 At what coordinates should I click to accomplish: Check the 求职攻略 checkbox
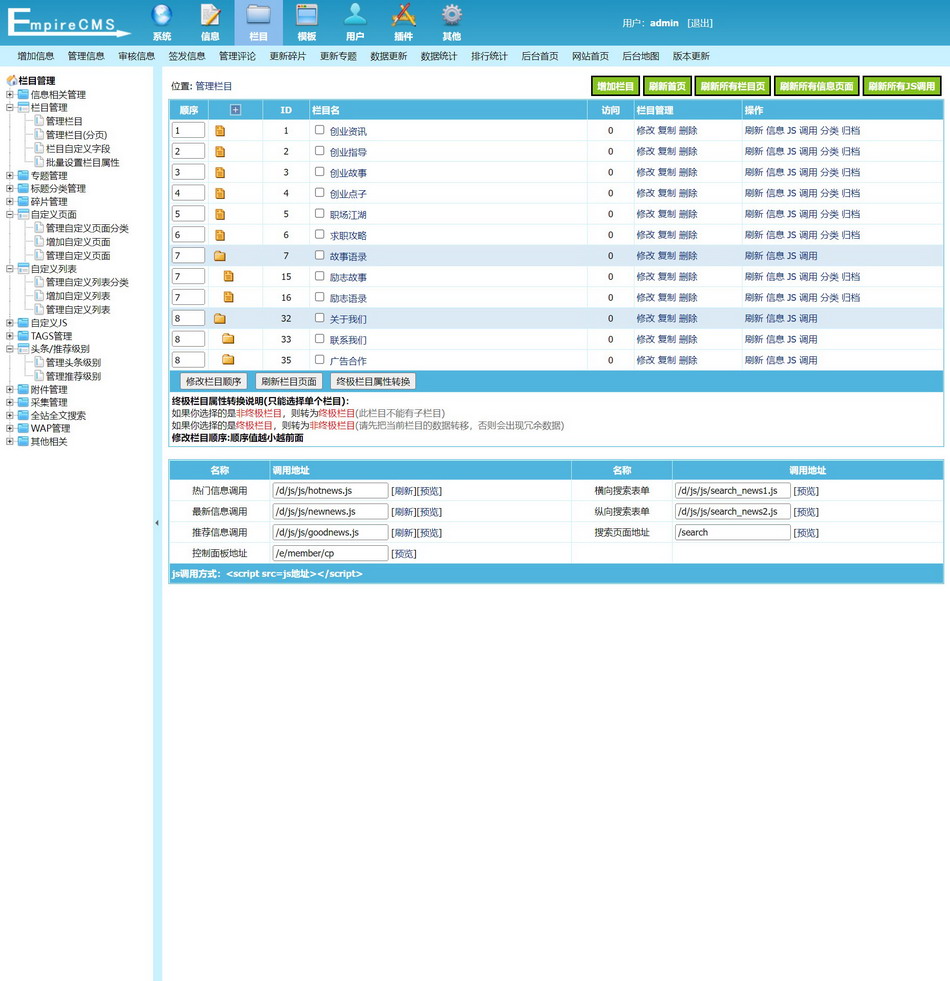coord(319,234)
